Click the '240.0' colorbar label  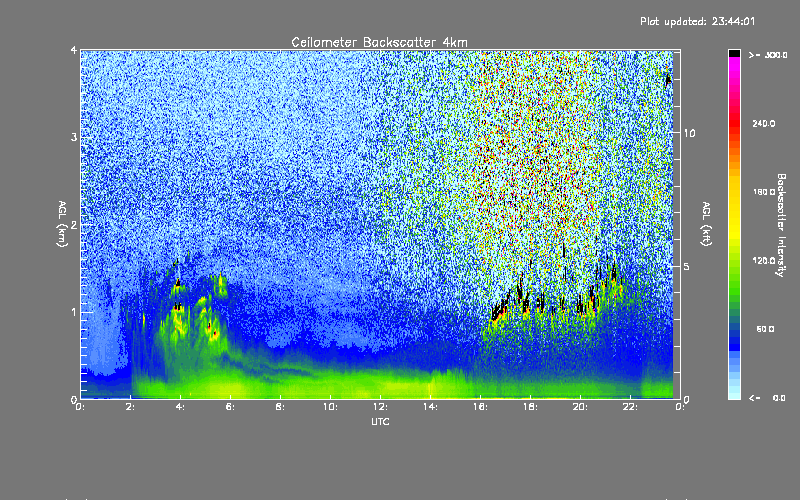coord(764,123)
